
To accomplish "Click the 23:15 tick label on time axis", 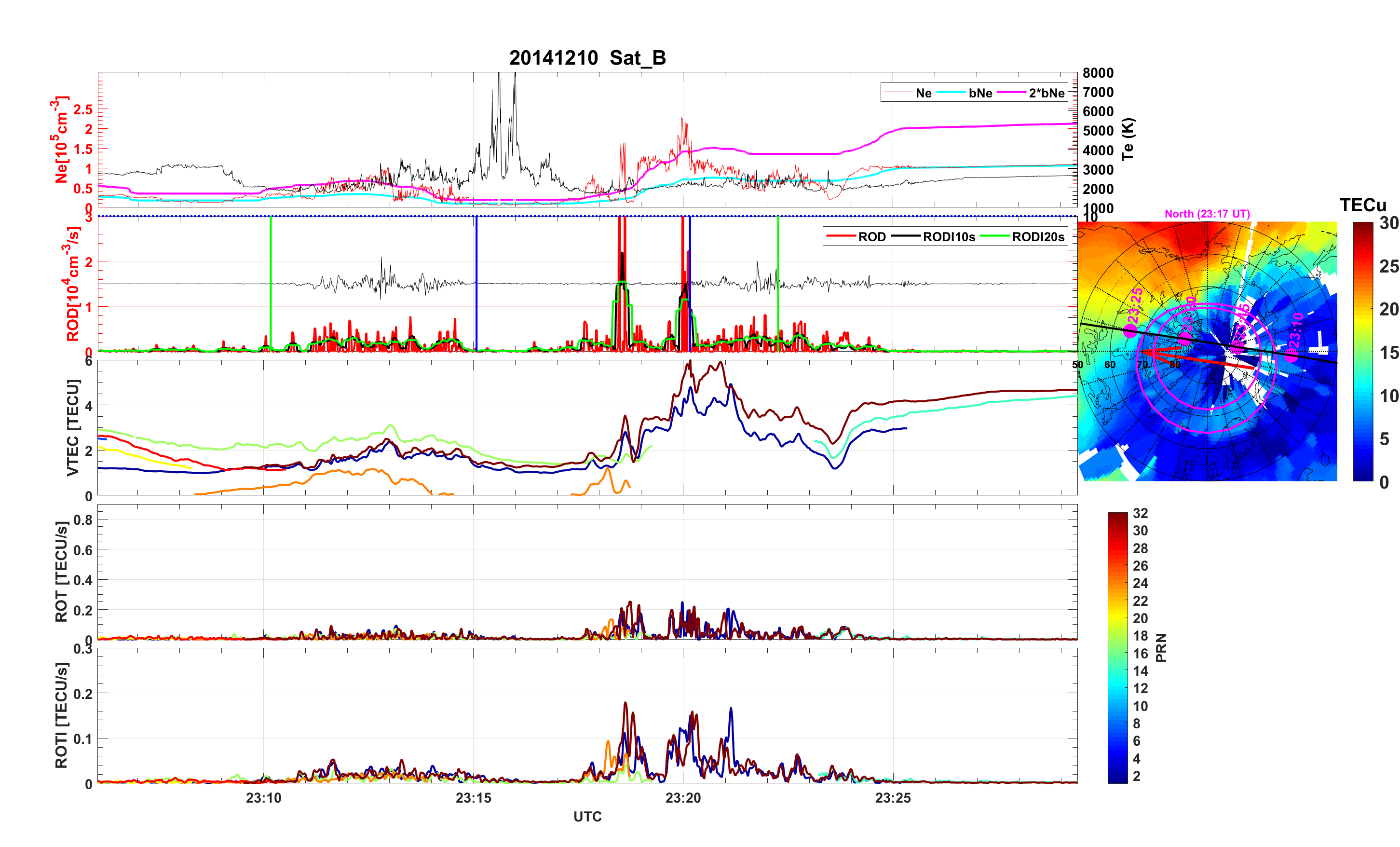I will (473, 798).
